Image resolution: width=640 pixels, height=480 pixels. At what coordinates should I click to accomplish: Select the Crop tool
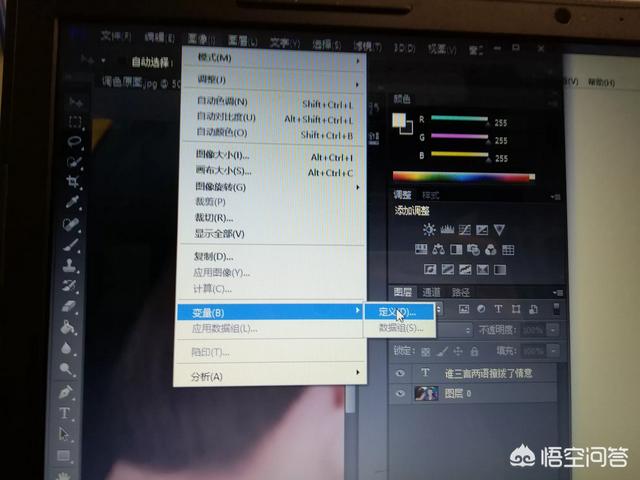coord(73,181)
